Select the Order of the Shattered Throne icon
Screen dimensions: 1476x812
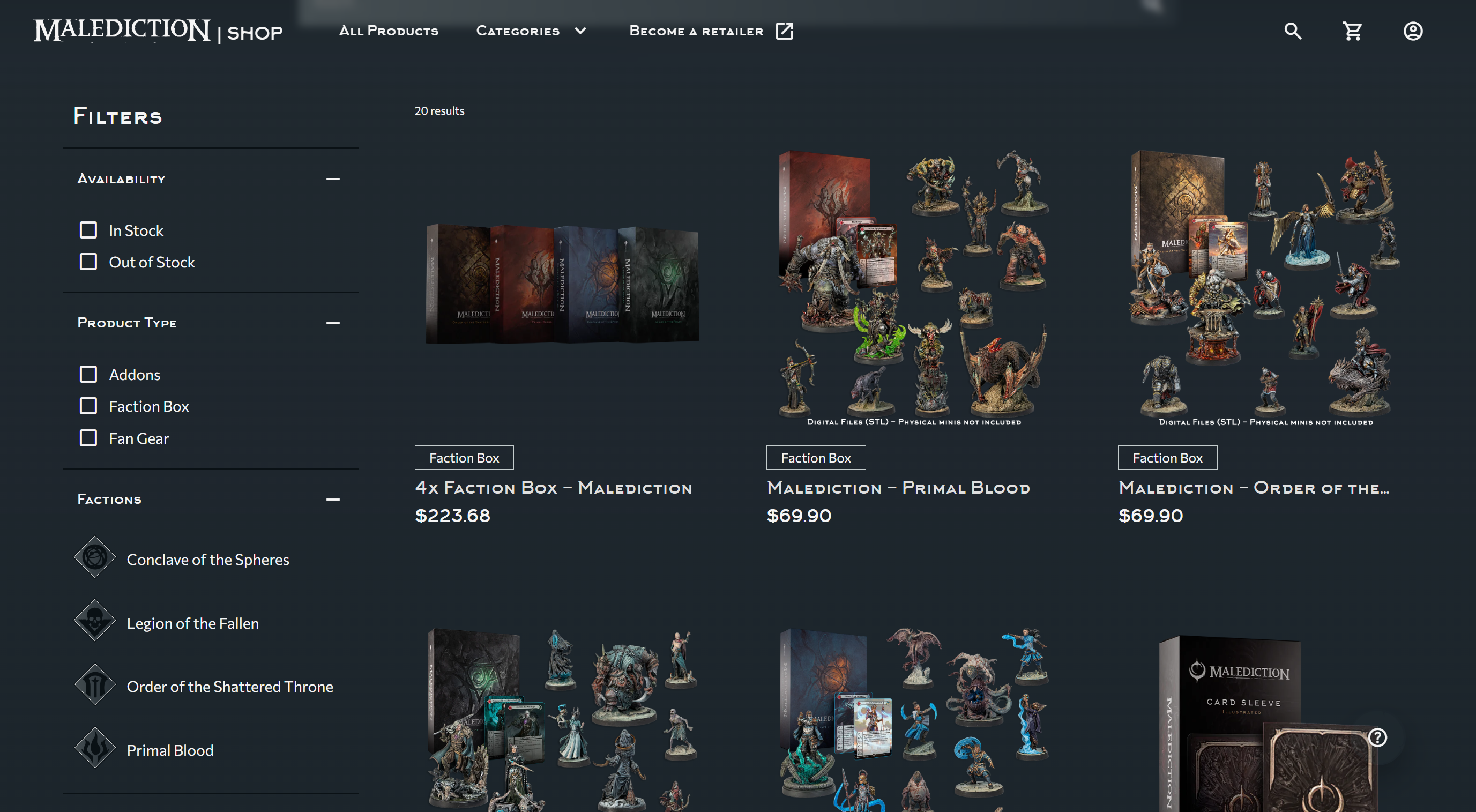click(x=96, y=686)
